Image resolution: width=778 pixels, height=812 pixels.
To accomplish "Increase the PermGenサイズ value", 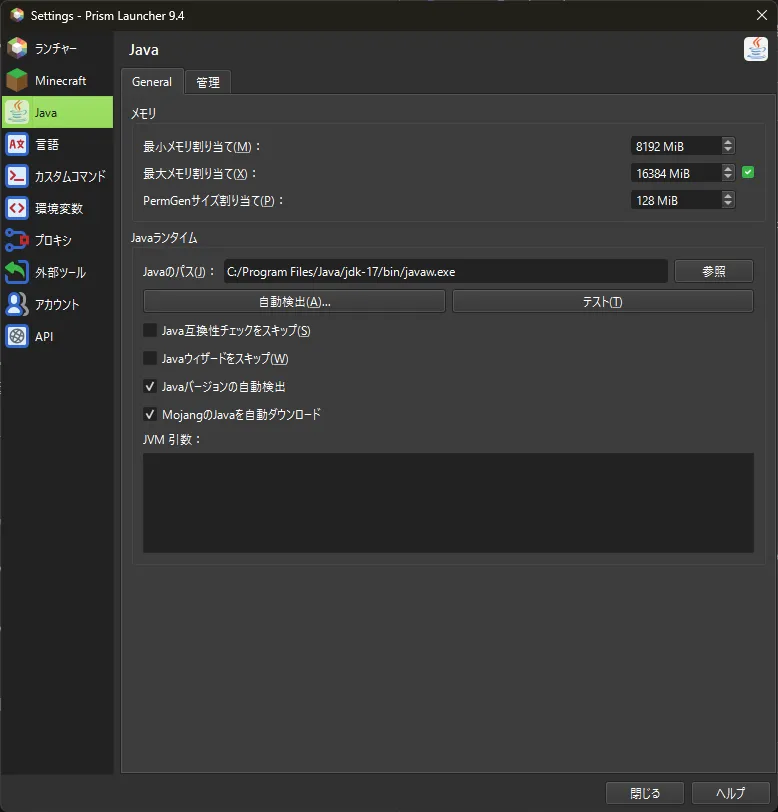I will [x=728, y=195].
